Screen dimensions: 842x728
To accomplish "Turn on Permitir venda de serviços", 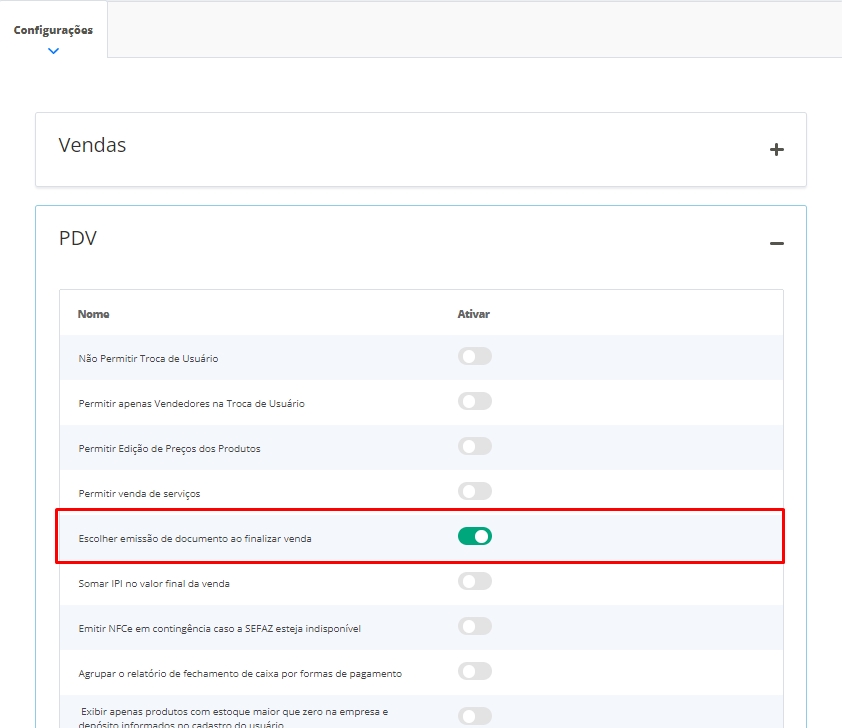I will [x=475, y=491].
